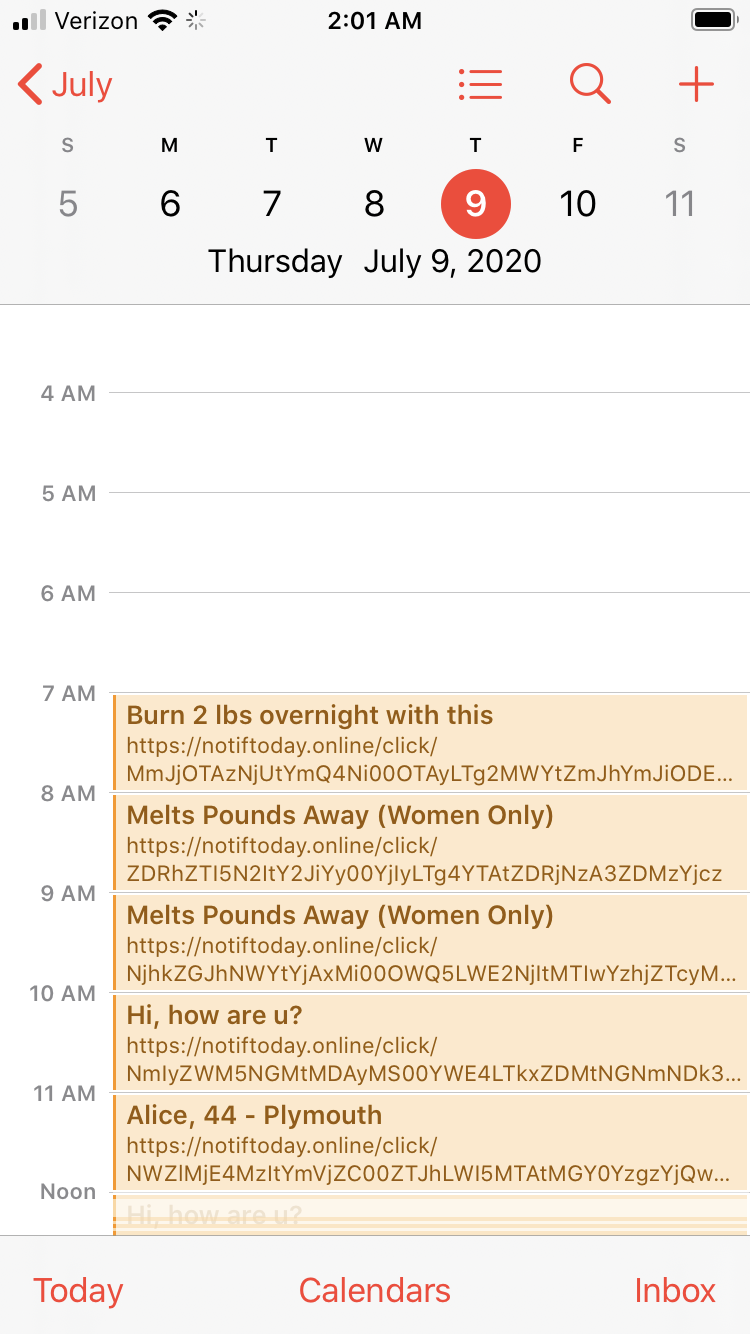Select Tuesday the 7th
Viewport: 750px width, 1334px height.
coord(272,204)
